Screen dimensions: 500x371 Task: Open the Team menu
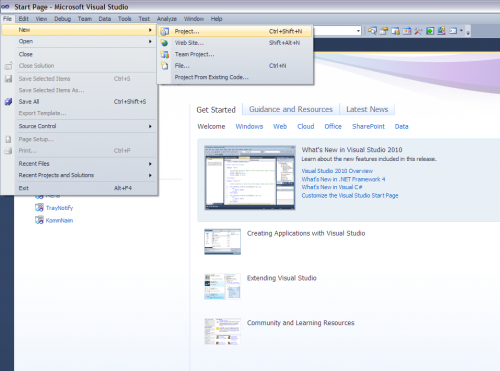click(85, 19)
